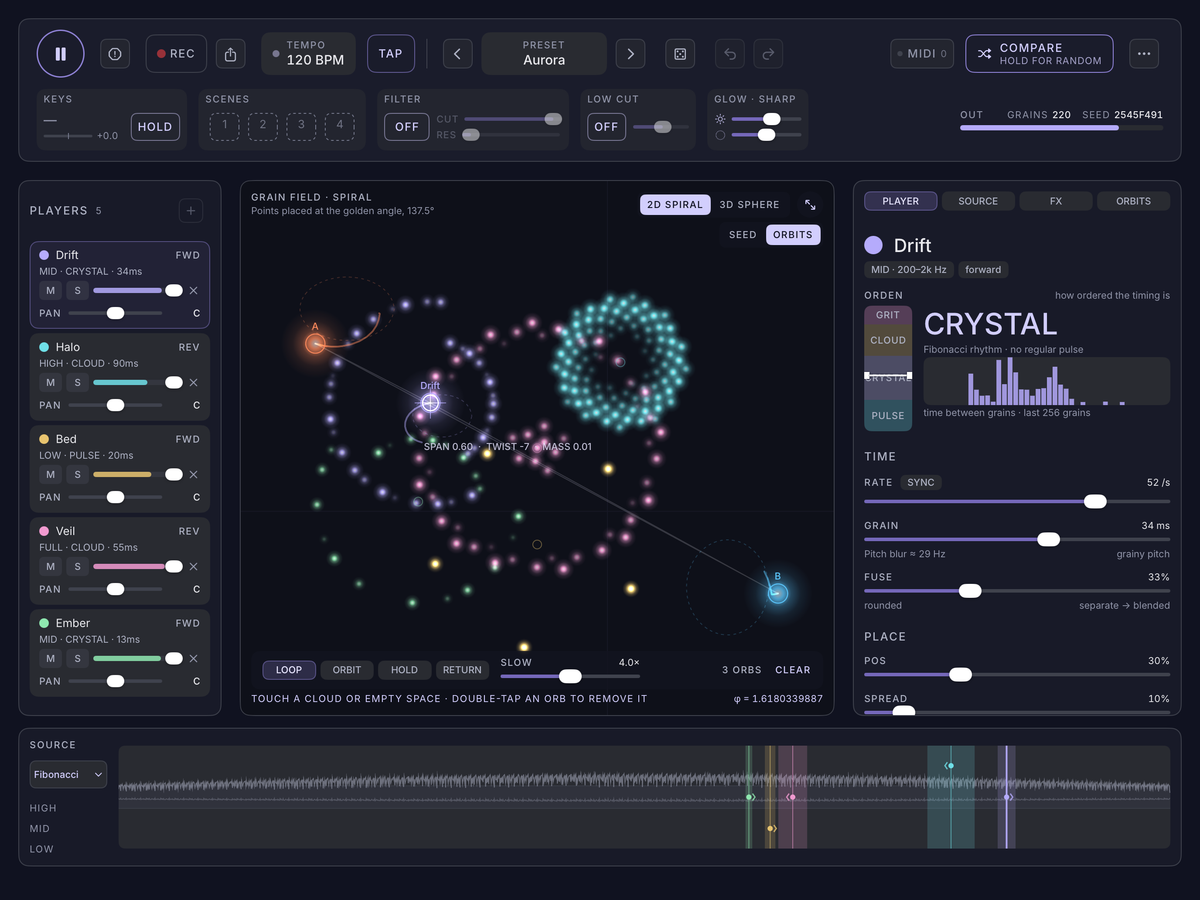Click the panic alert icon beside REC
Screen dimensions: 1200x900
(x=115, y=54)
